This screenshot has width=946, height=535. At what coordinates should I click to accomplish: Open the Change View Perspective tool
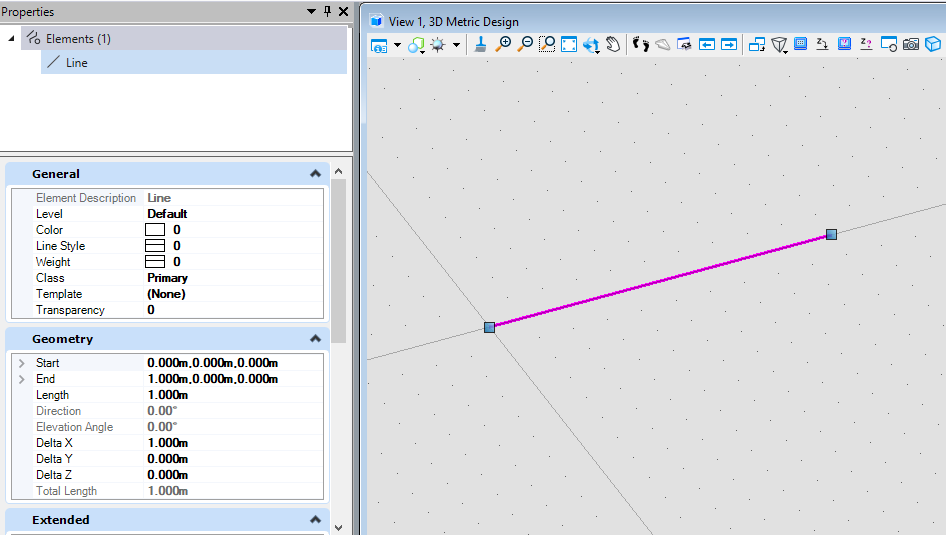(x=779, y=45)
